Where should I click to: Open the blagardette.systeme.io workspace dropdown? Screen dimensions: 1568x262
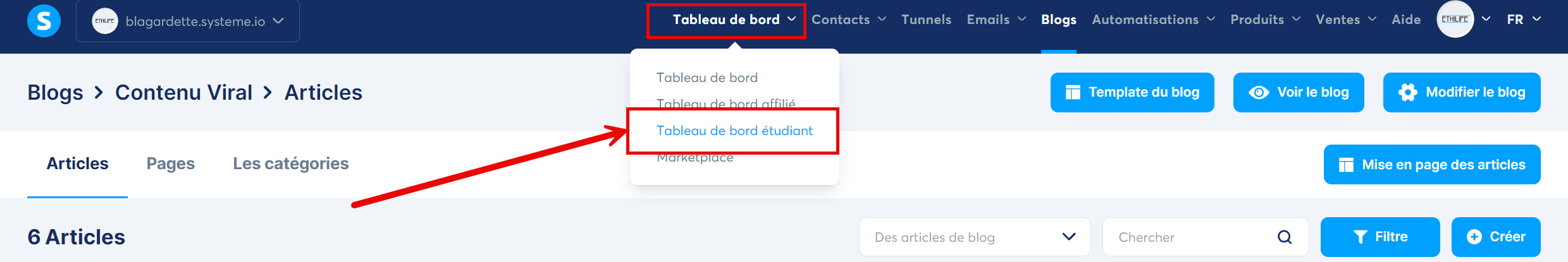click(188, 21)
